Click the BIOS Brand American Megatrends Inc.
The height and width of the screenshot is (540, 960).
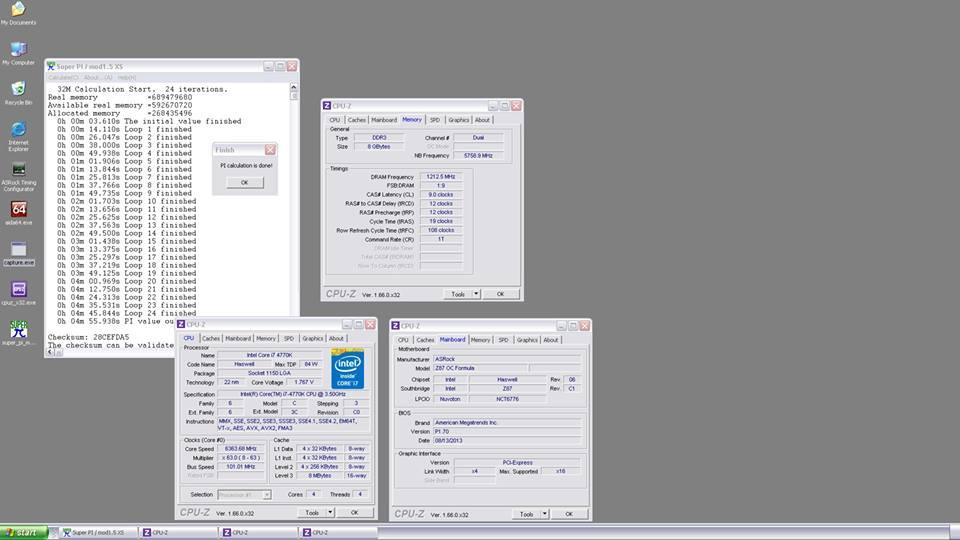tap(507, 422)
